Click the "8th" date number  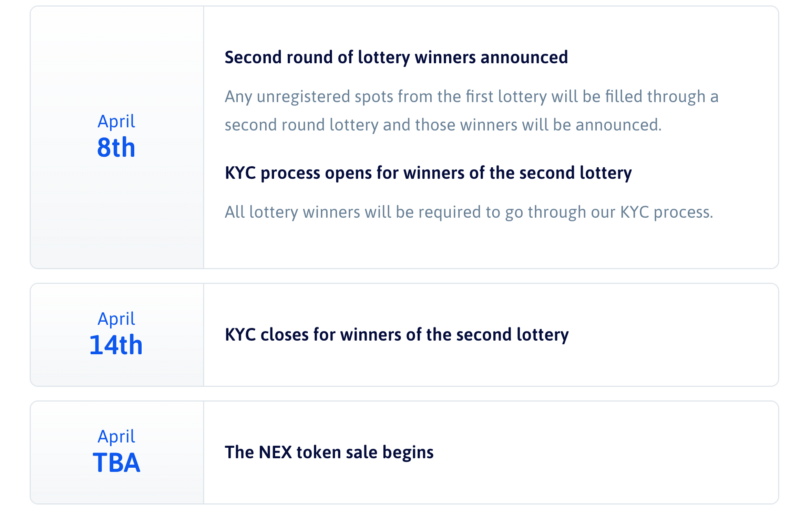click(116, 148)
